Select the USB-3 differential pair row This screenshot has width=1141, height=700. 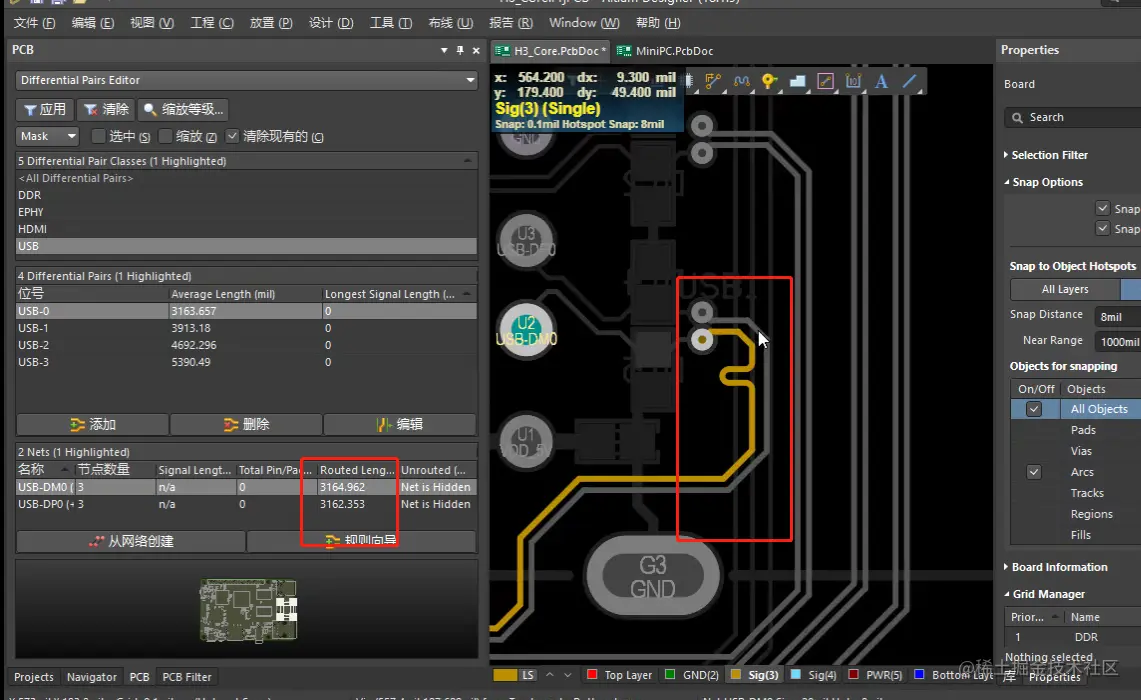pyautogui.click(x=246, y=362)
